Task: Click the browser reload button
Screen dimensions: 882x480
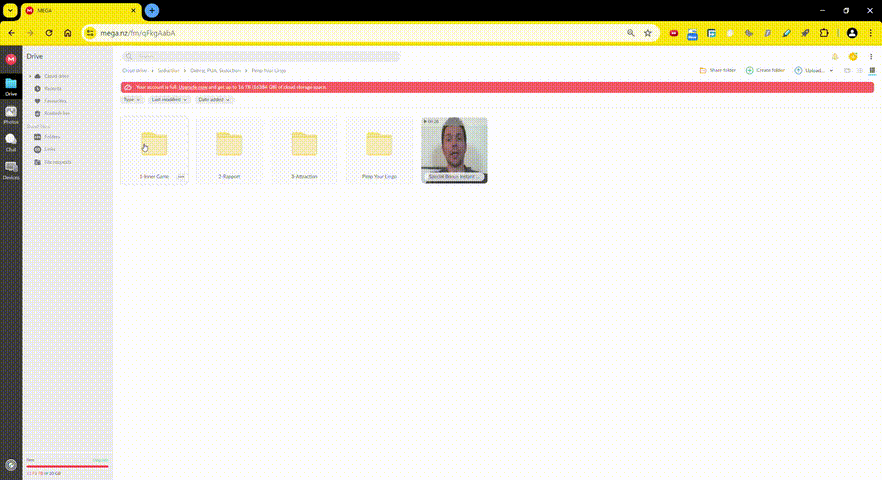Action: coord(49,33)
